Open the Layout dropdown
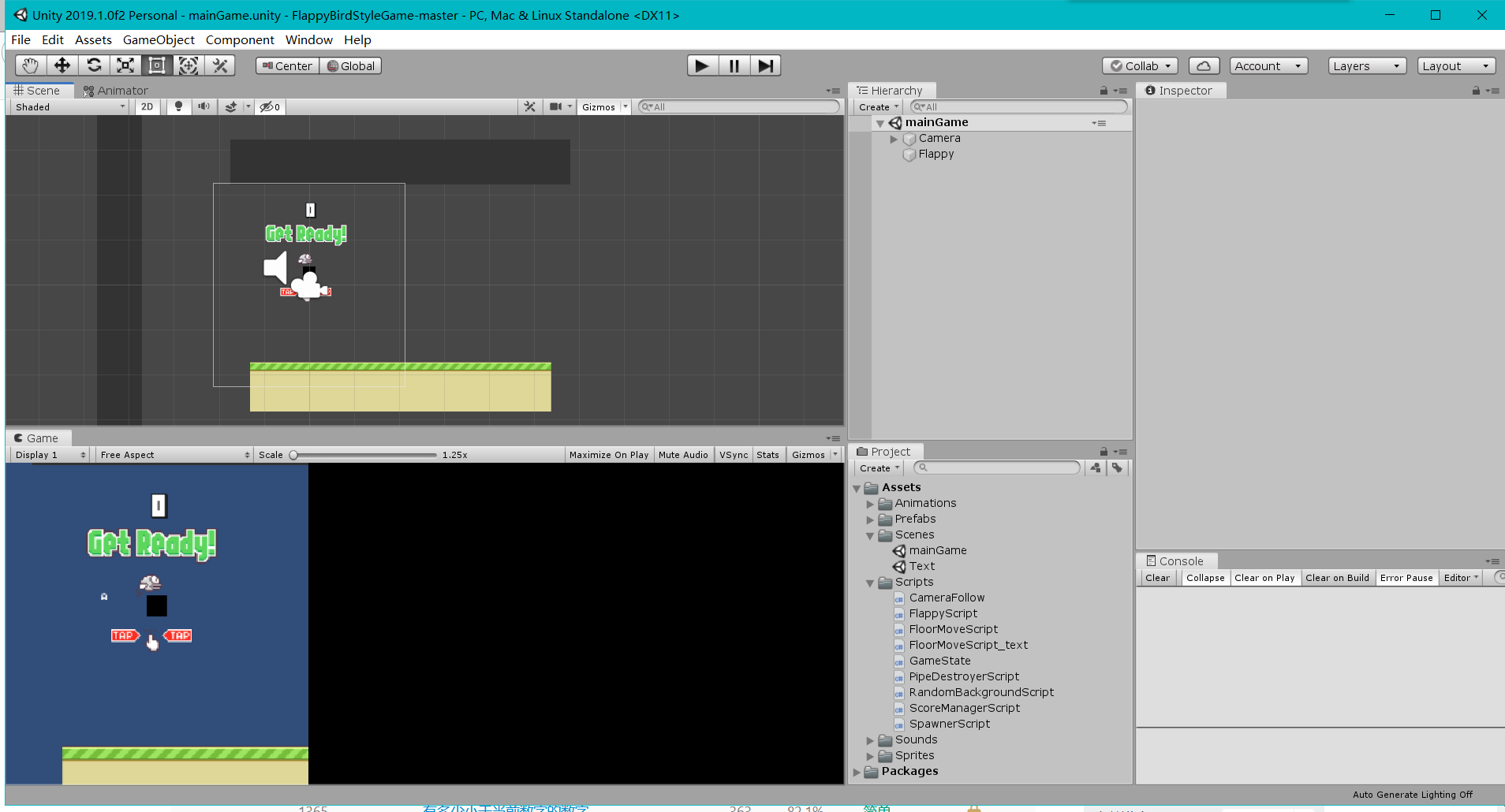The height and width of the screenshot is (812, 1505). click(1456, 66)
